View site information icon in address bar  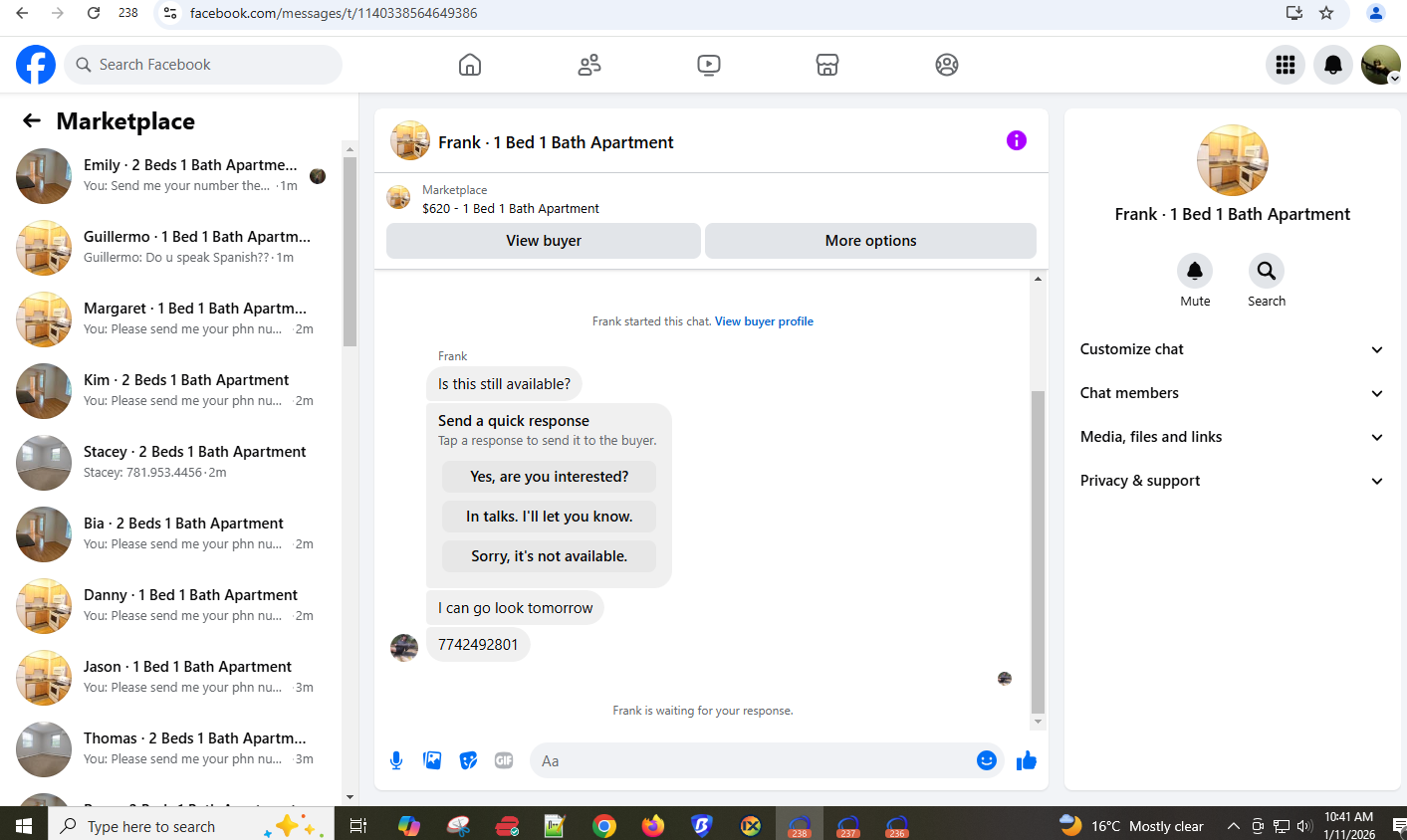[170, 13]
